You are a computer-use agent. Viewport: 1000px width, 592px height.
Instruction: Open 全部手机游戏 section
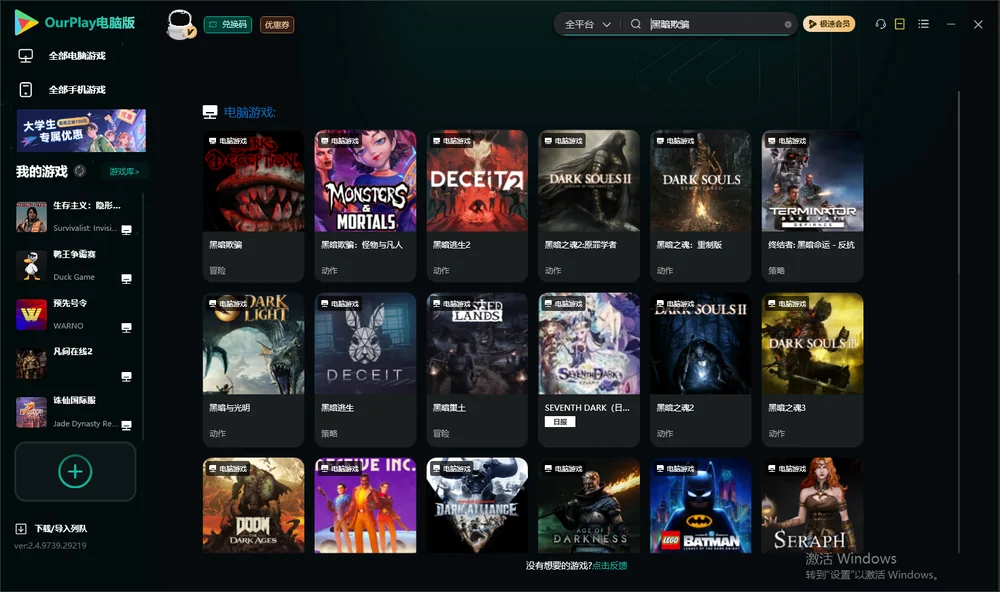[77, 90]
